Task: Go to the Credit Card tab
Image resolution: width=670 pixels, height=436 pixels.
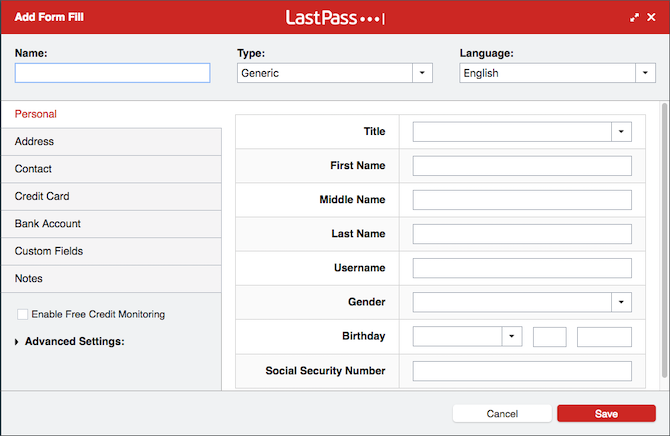Action: pos(111,196)
